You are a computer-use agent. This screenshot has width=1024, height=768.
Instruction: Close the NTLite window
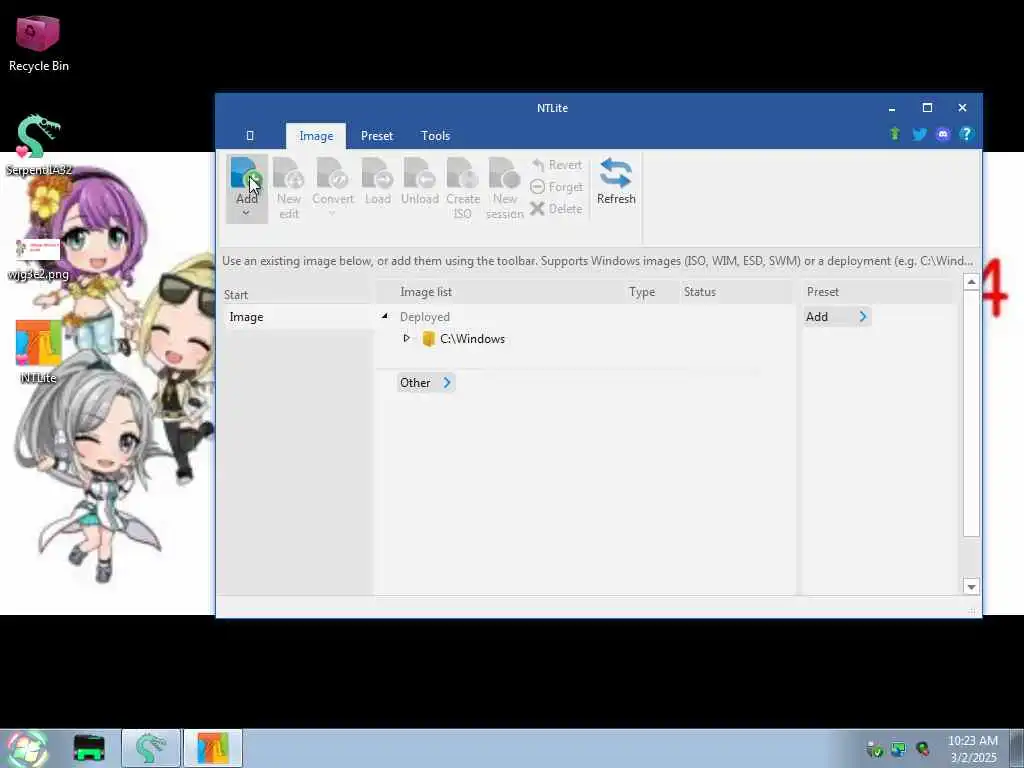tap(962, 108)
